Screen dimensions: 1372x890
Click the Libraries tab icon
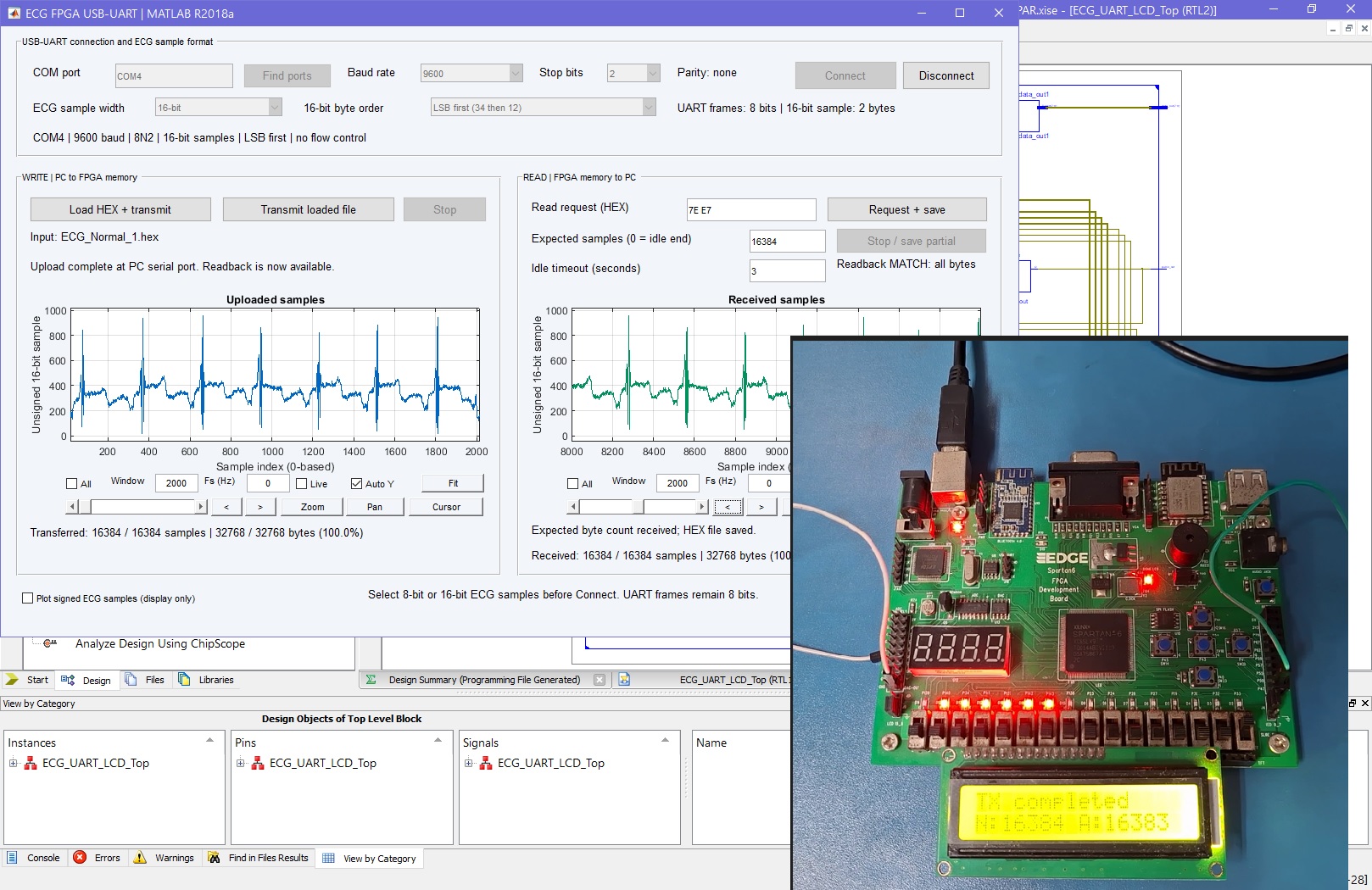pos(184,679)
